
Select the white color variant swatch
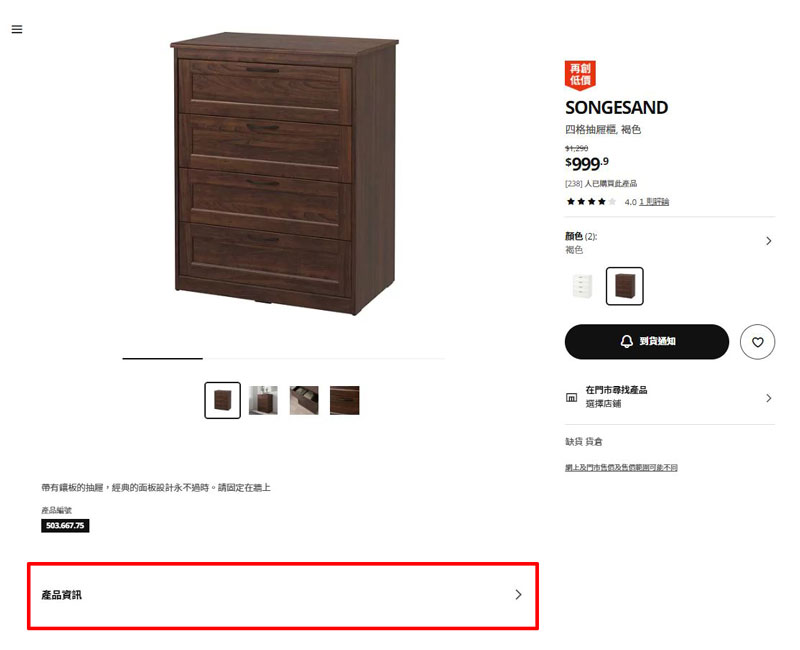(x=583, y=286)
